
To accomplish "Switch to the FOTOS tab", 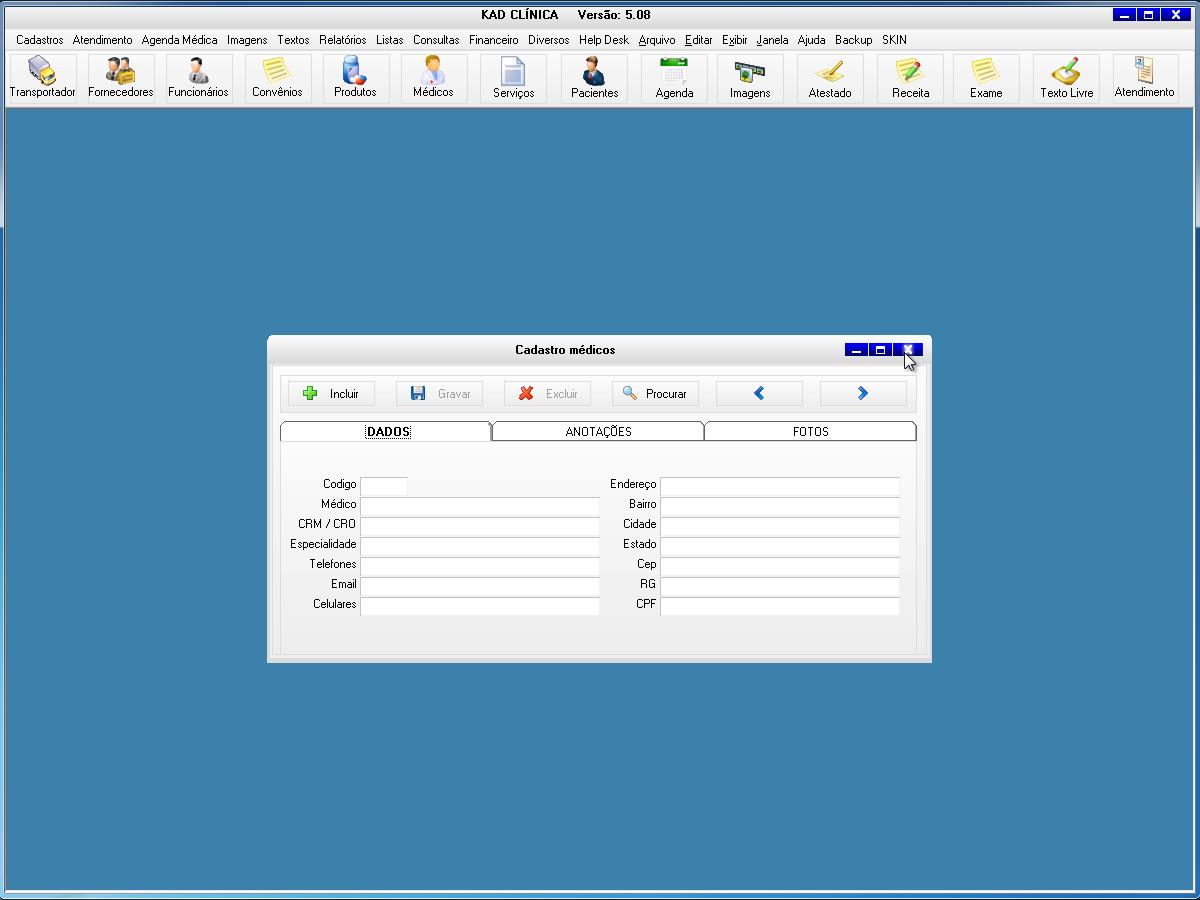I will (x=810, y=432).
